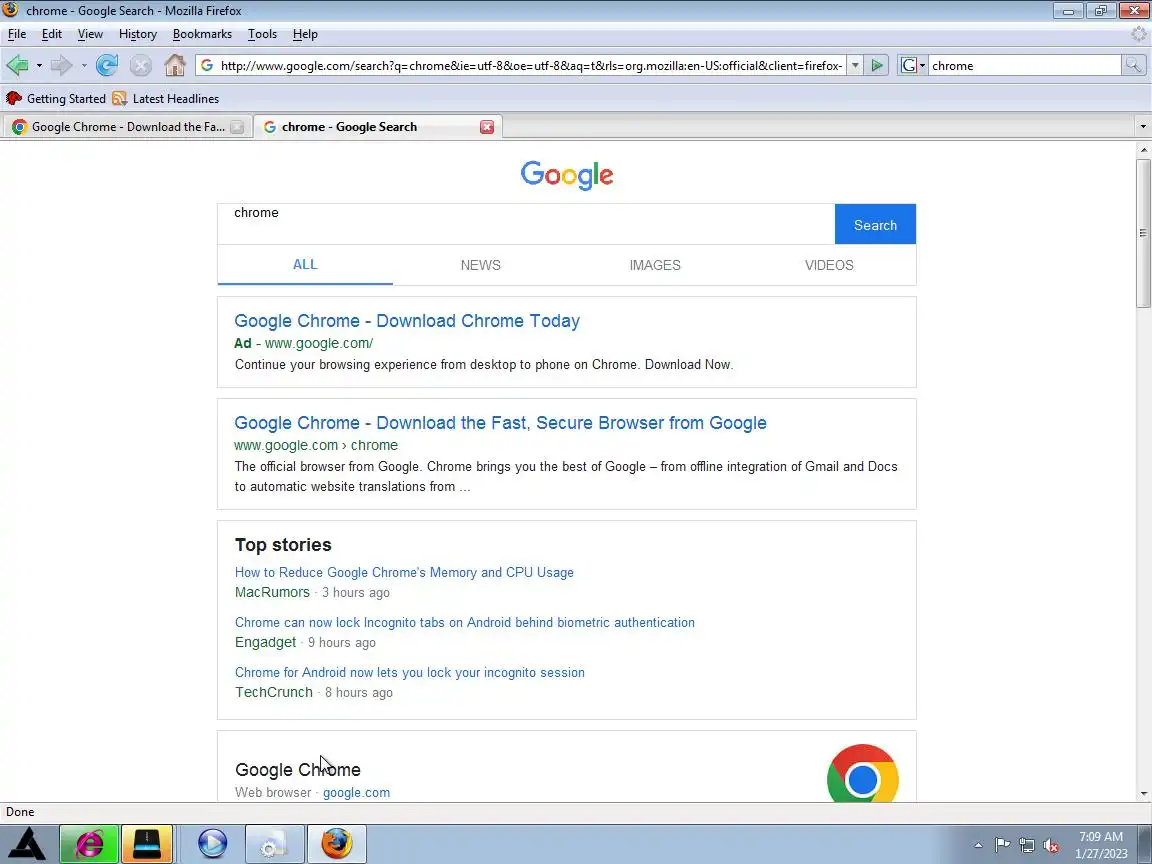Open the History menu
The height and width of the screenshot is (864, 1152).
click(x=138, y=34)
